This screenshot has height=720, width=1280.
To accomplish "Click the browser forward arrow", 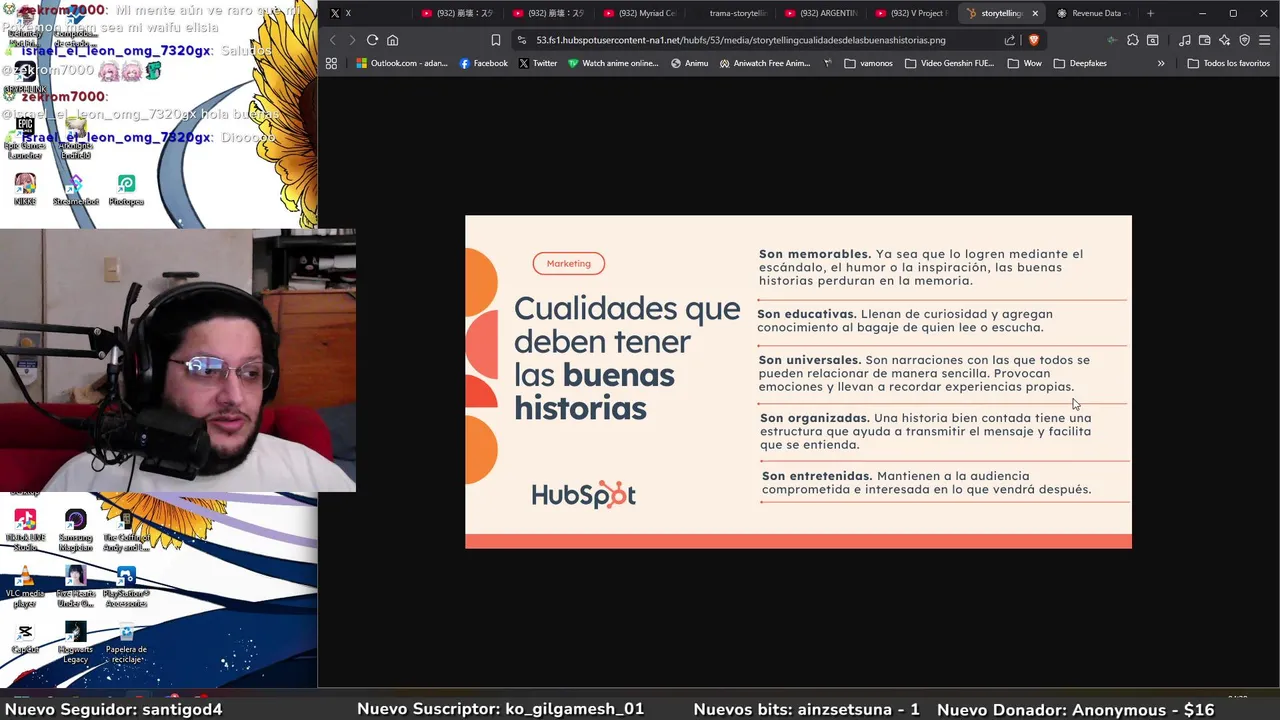I will point(352,40).
